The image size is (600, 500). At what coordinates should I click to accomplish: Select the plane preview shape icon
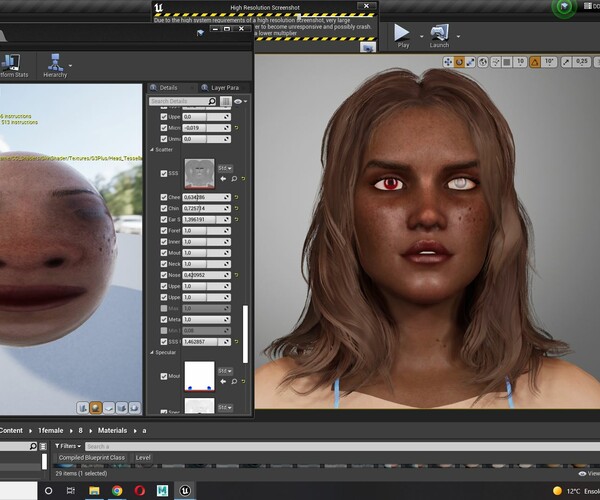pos(109,408)
